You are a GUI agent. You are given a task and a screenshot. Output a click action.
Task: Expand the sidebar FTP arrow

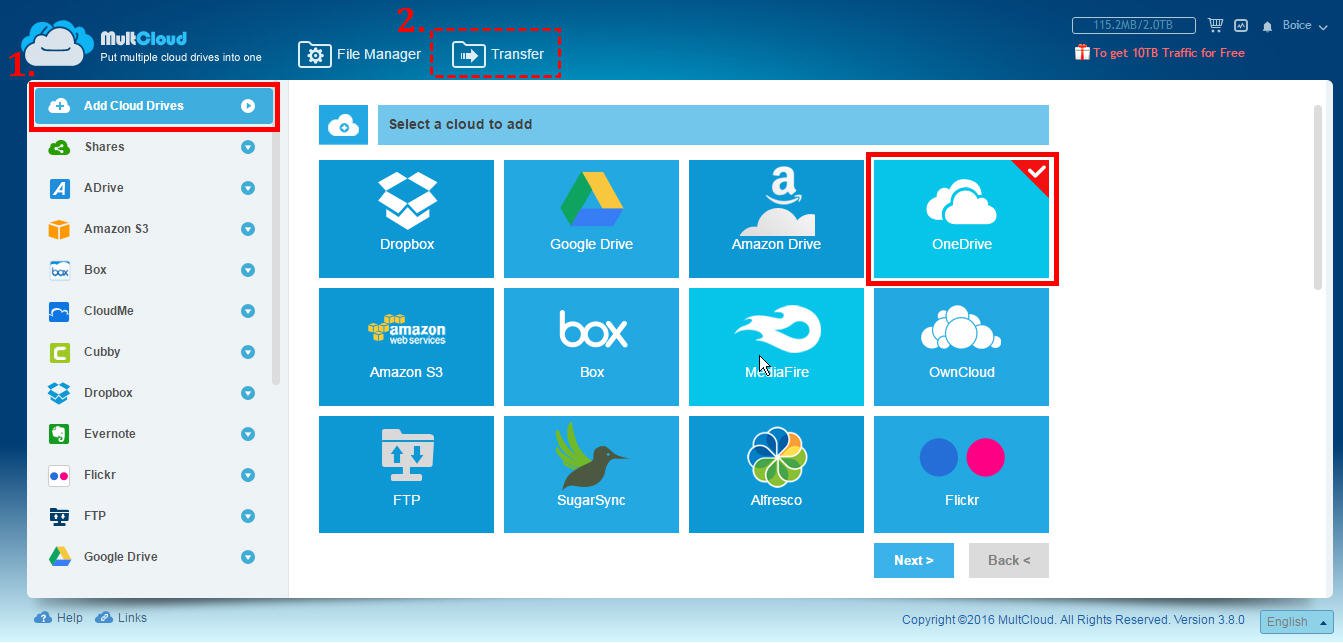pyautogui.click(x=248, y=516)
